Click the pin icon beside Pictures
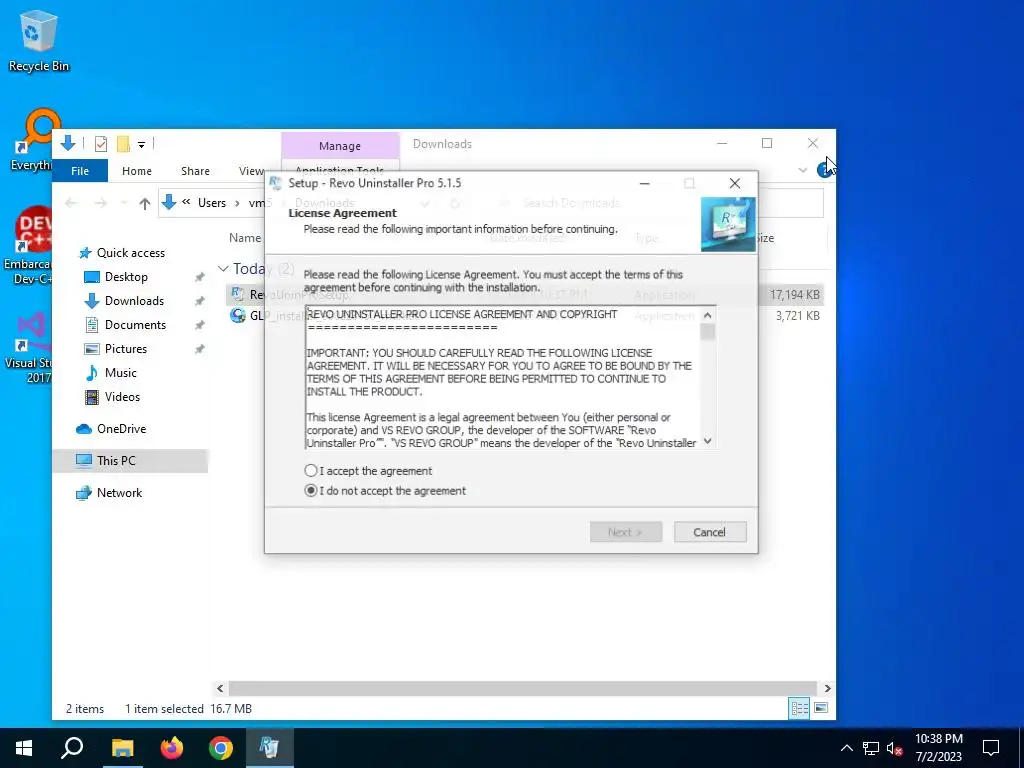 (x=199, y=349)
